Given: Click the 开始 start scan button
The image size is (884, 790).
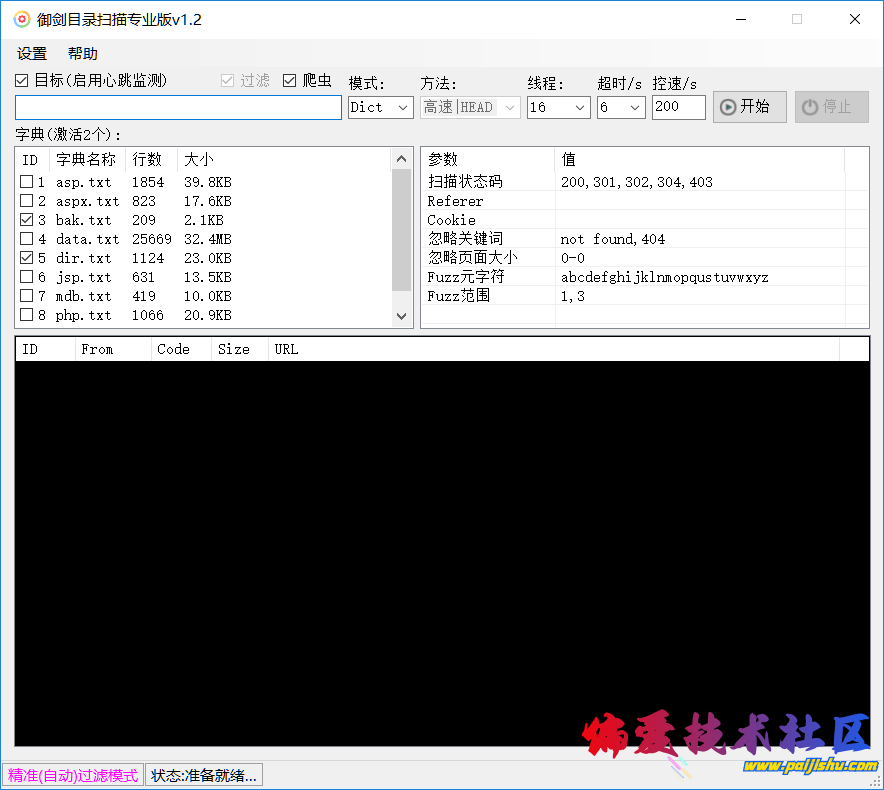Looking at the screenshot, I should 749,107.
